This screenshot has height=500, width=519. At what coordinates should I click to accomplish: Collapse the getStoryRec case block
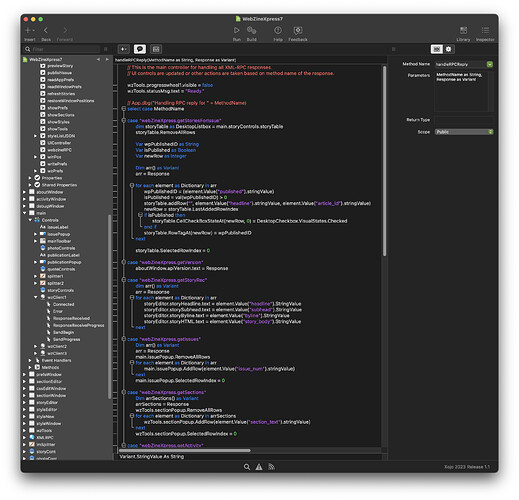124,280
